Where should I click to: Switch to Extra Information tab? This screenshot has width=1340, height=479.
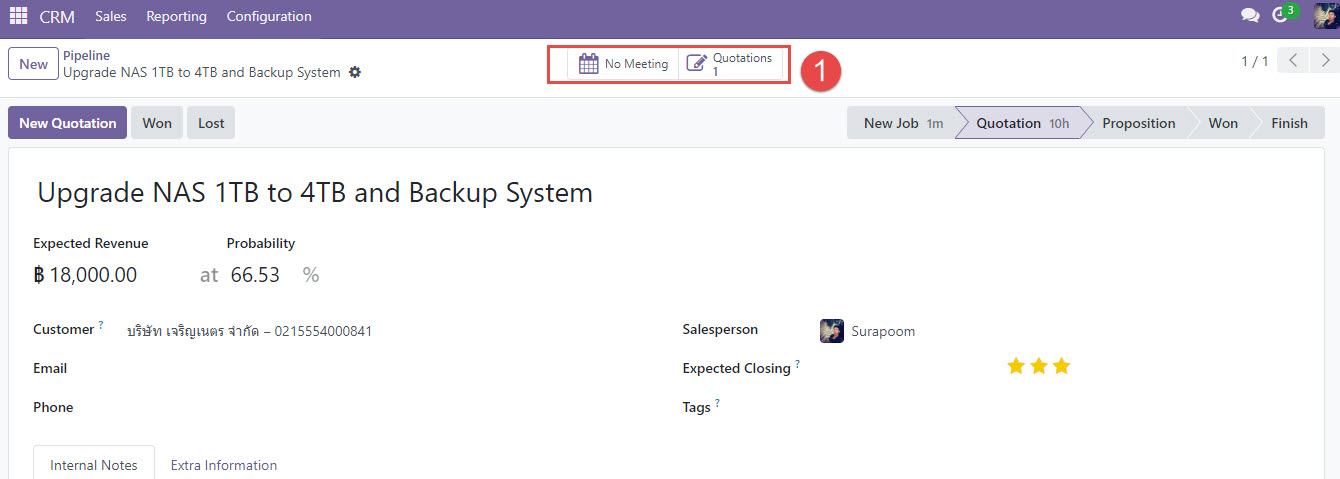[224, 465]
